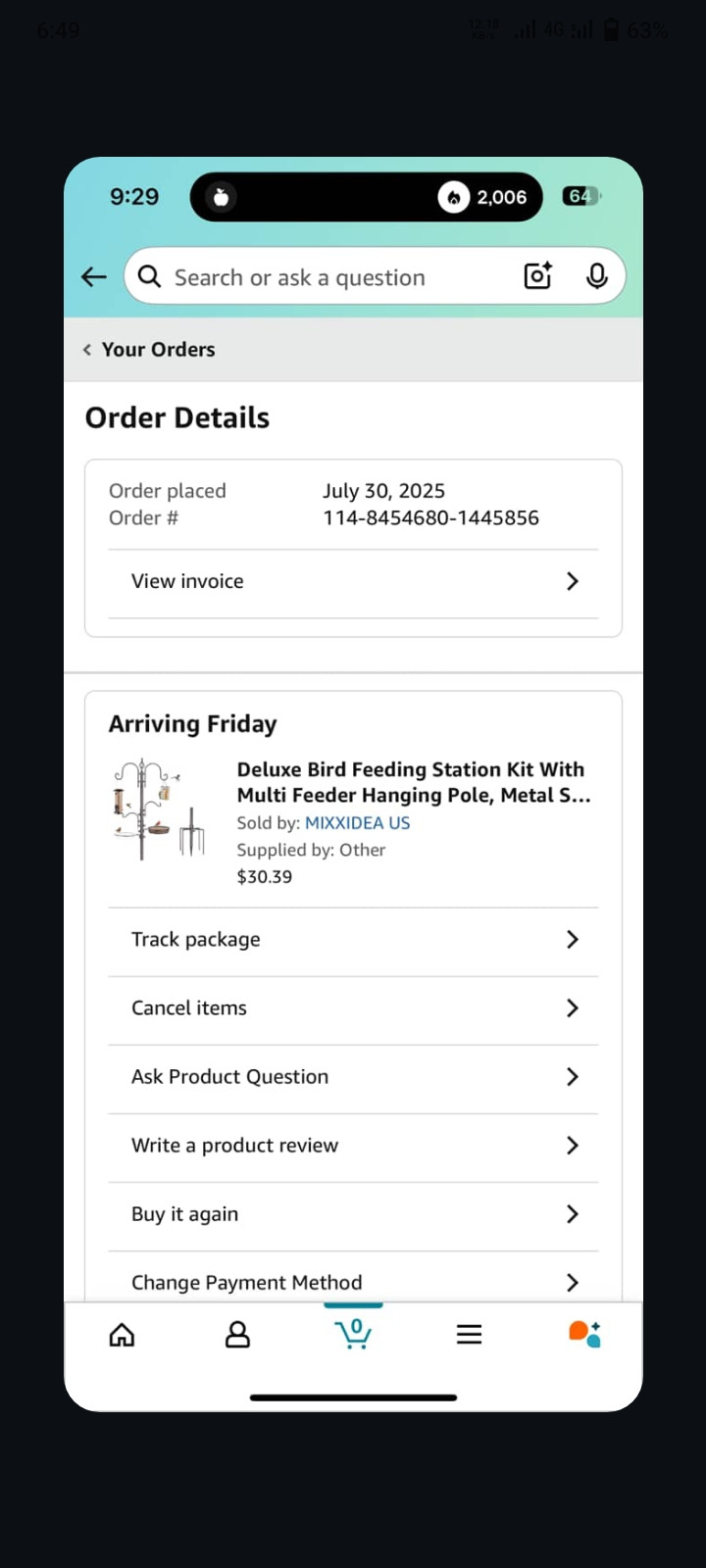This screenshot has width=706, height=1568.
Task: Tap the bird feeding station thumbnail
Action: (x=160, y=809)
